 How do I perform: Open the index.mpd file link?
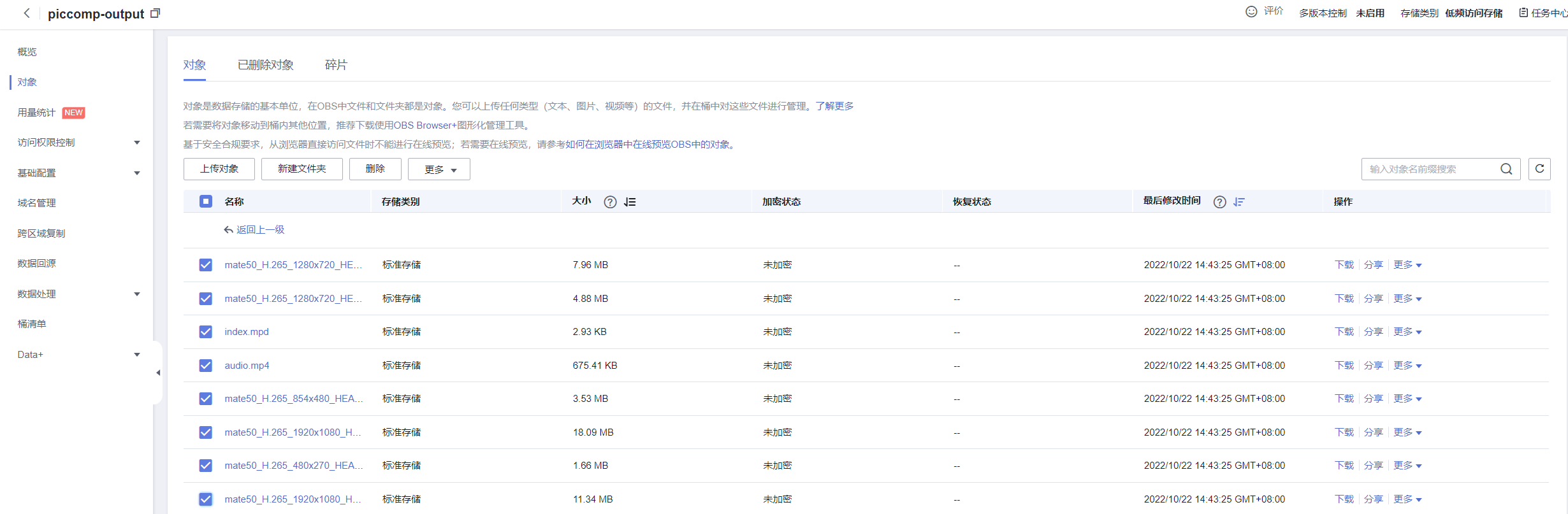[247, 332]
